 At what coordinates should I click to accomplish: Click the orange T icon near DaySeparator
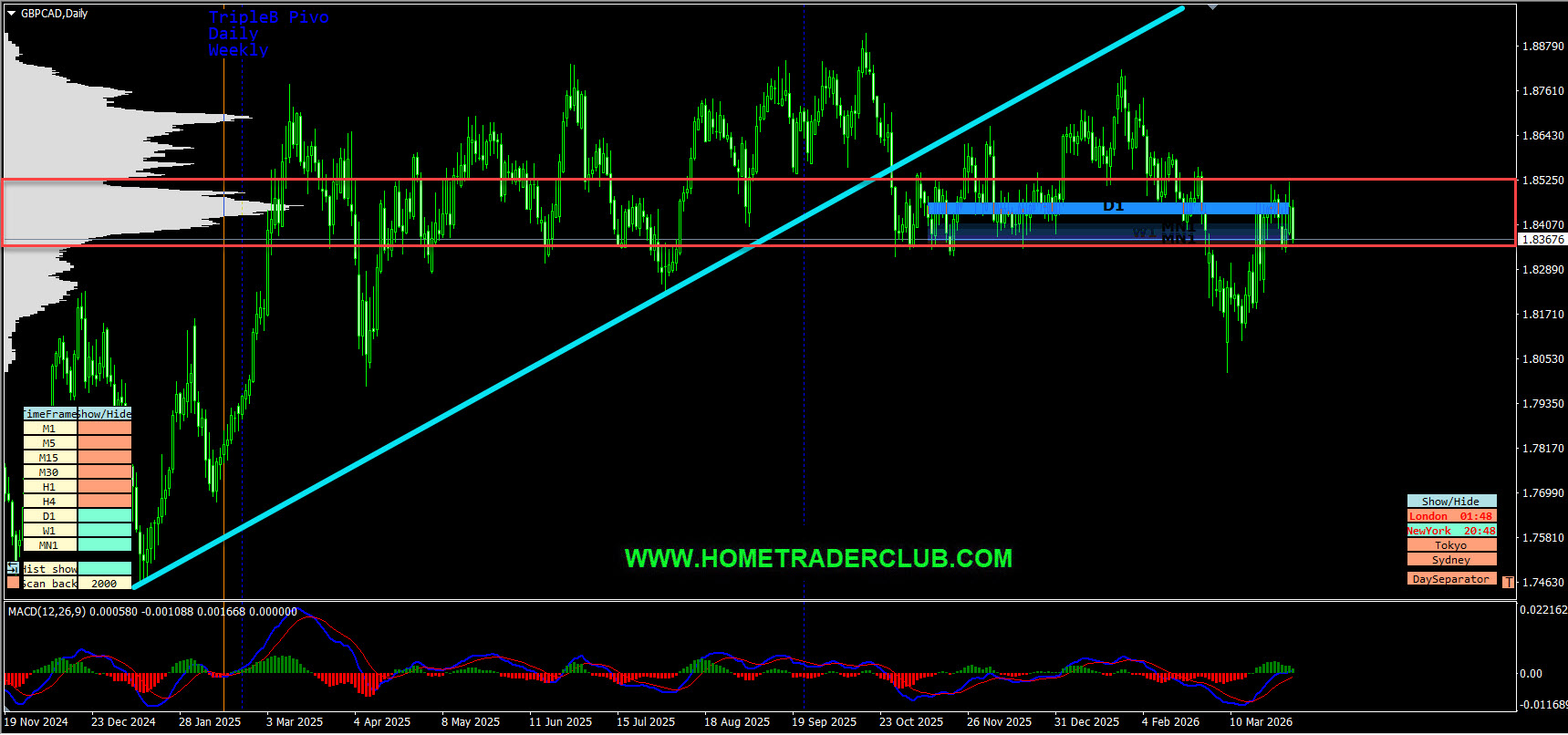click(1508, 582)
